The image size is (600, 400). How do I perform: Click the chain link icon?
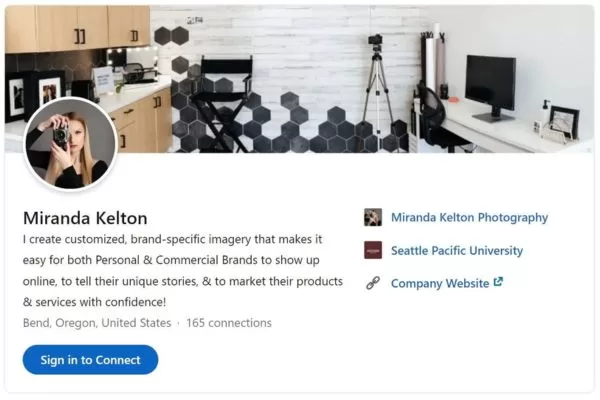(x=373, y=283)
